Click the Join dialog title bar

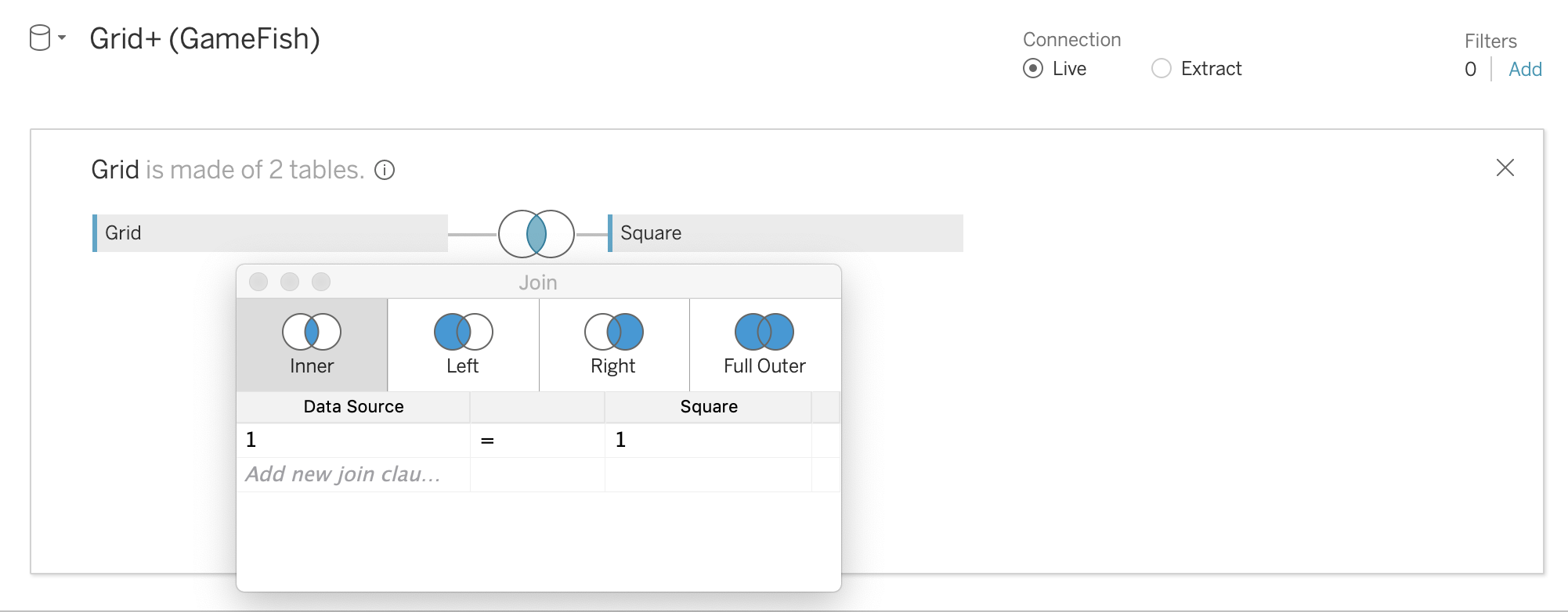(538, 282)
